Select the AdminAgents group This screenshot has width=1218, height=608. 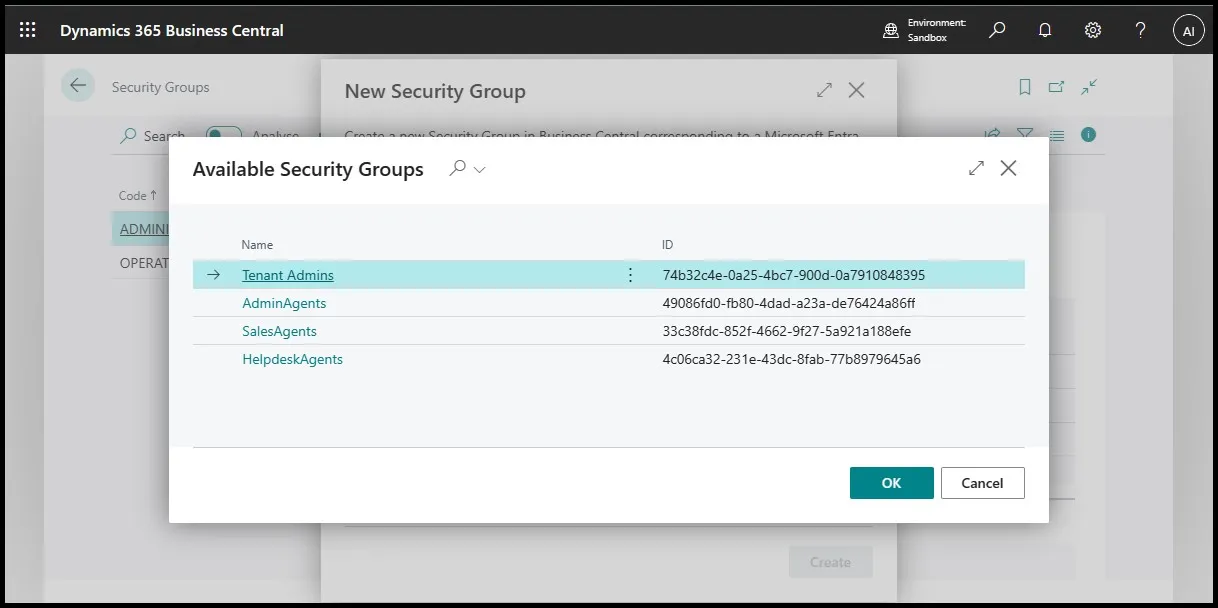click(284, 303)
